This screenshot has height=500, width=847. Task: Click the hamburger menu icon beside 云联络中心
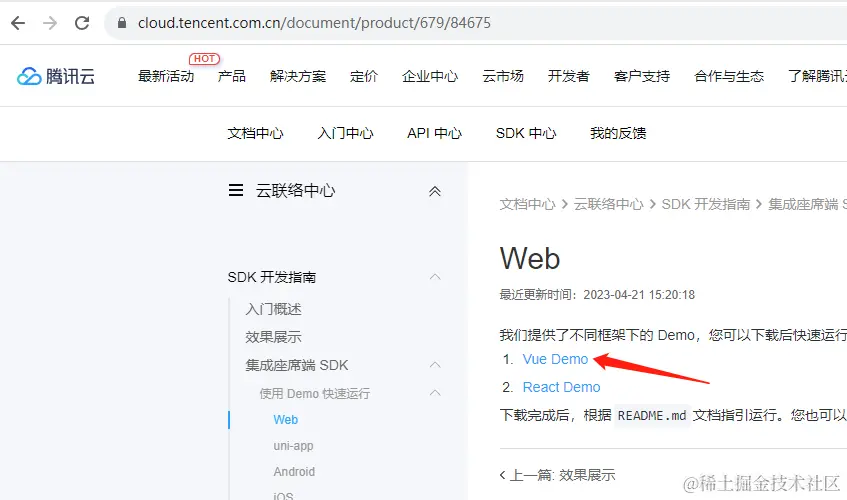[236, 190]
